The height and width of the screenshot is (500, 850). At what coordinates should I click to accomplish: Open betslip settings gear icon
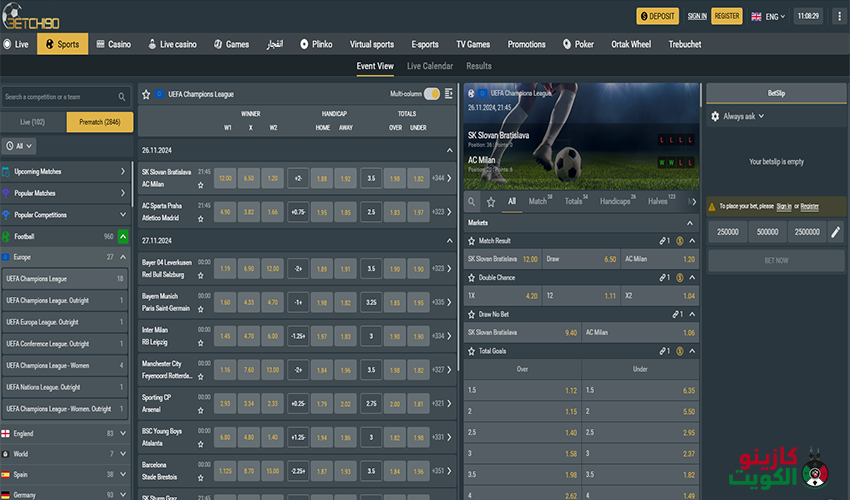point(715,117)
